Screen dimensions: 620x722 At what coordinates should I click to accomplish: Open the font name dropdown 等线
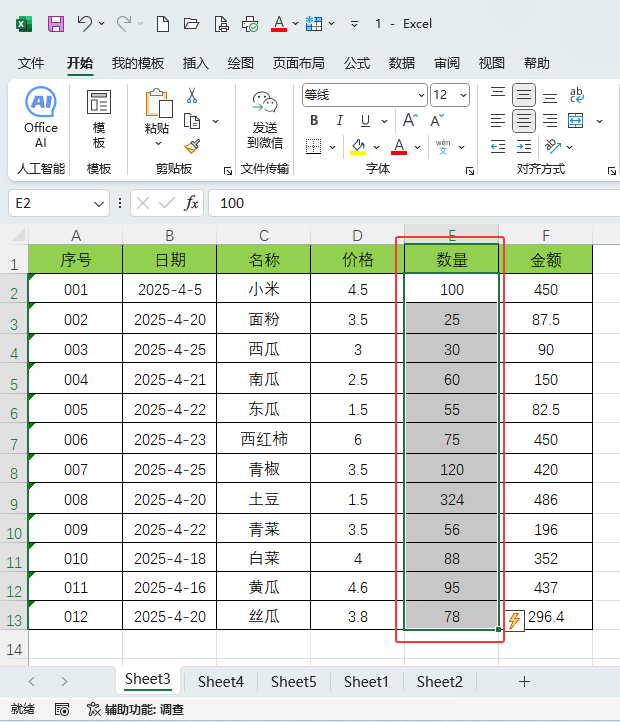point(421,95)
